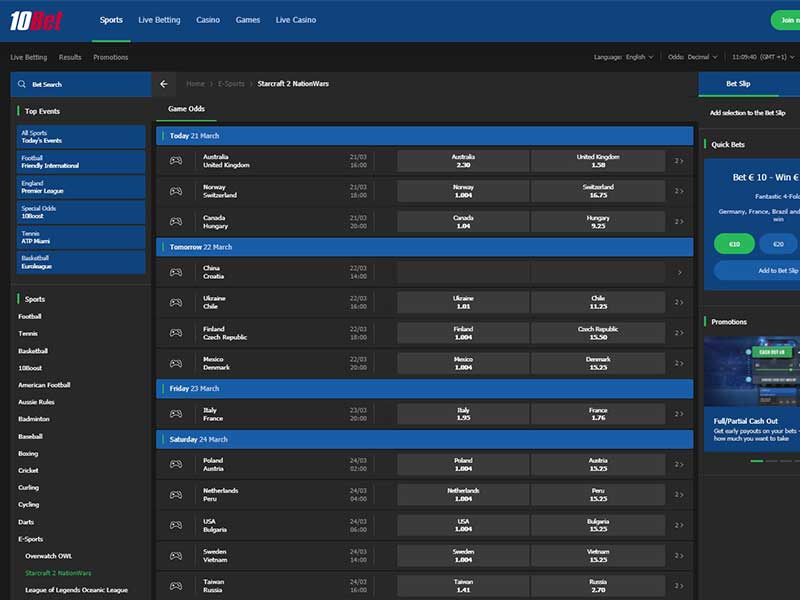
Task: Bet on France at 1.76 odds
Action: click(x=598, y=414)
